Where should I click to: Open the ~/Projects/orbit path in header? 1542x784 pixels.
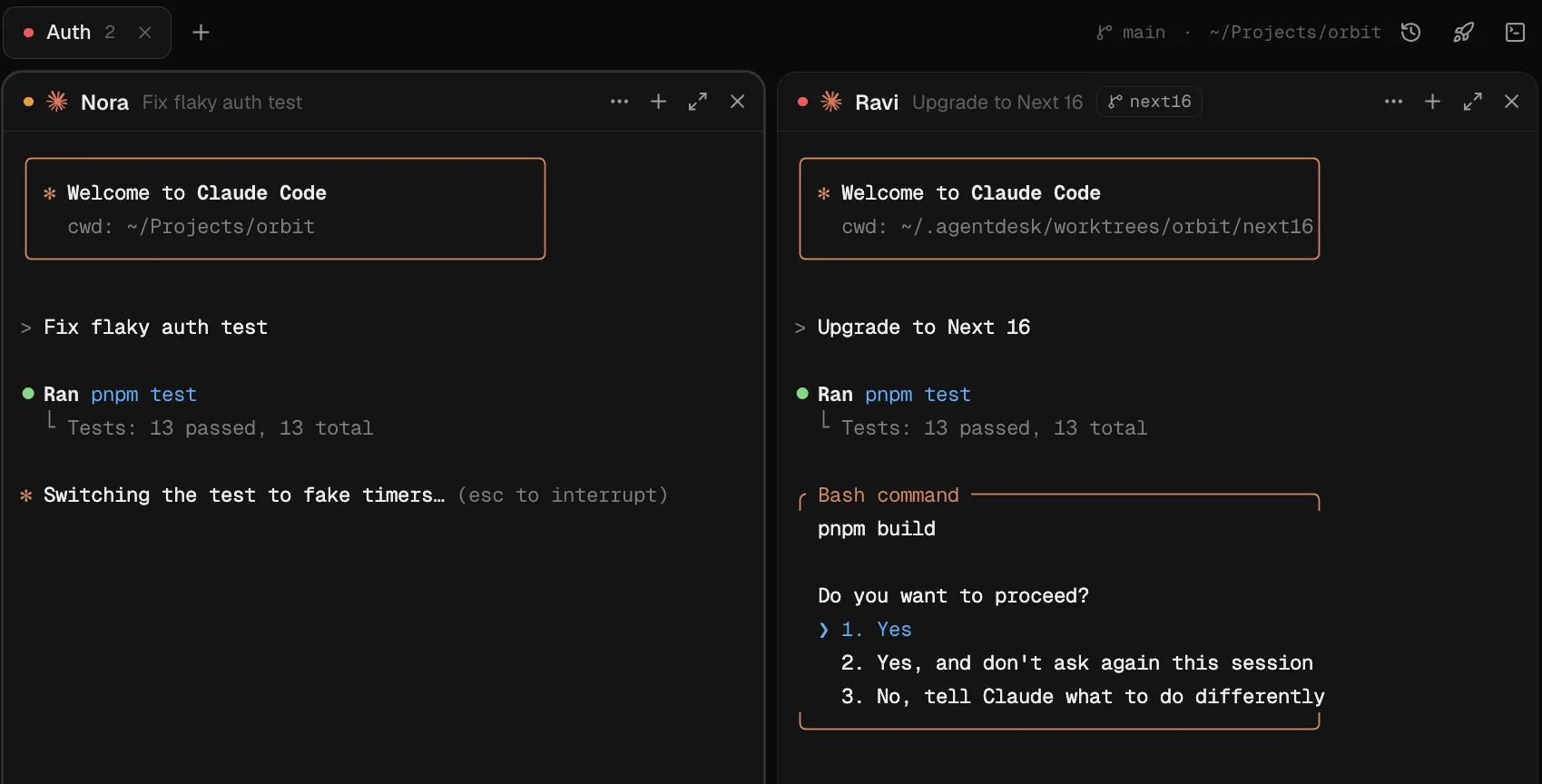coord(1295,33)
